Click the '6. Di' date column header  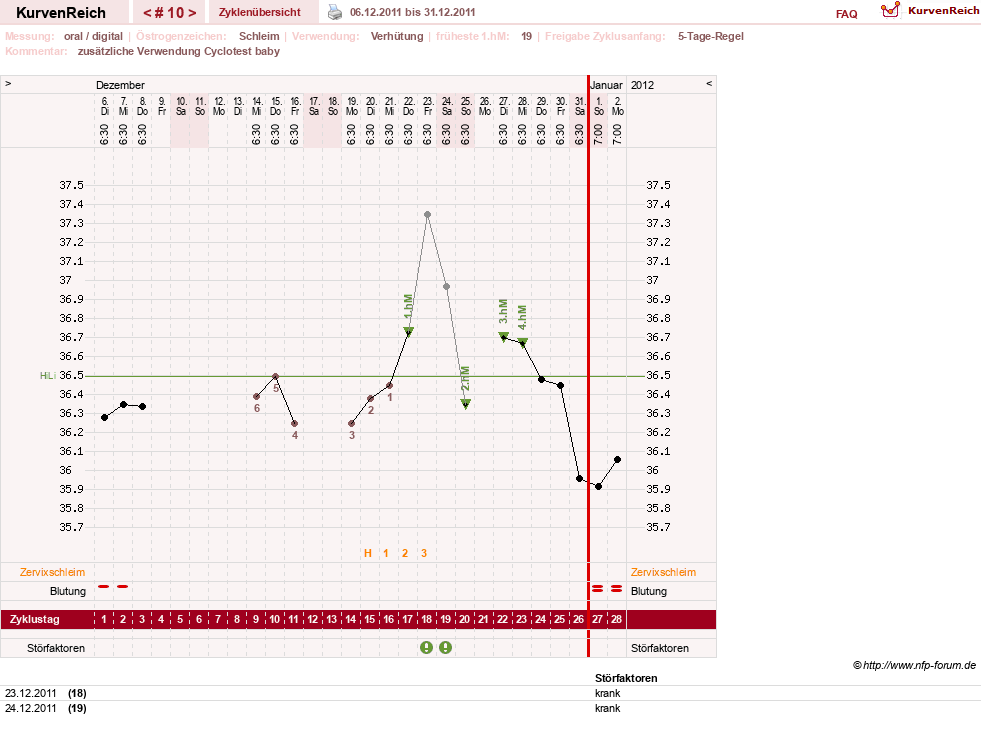click(104, 106)
